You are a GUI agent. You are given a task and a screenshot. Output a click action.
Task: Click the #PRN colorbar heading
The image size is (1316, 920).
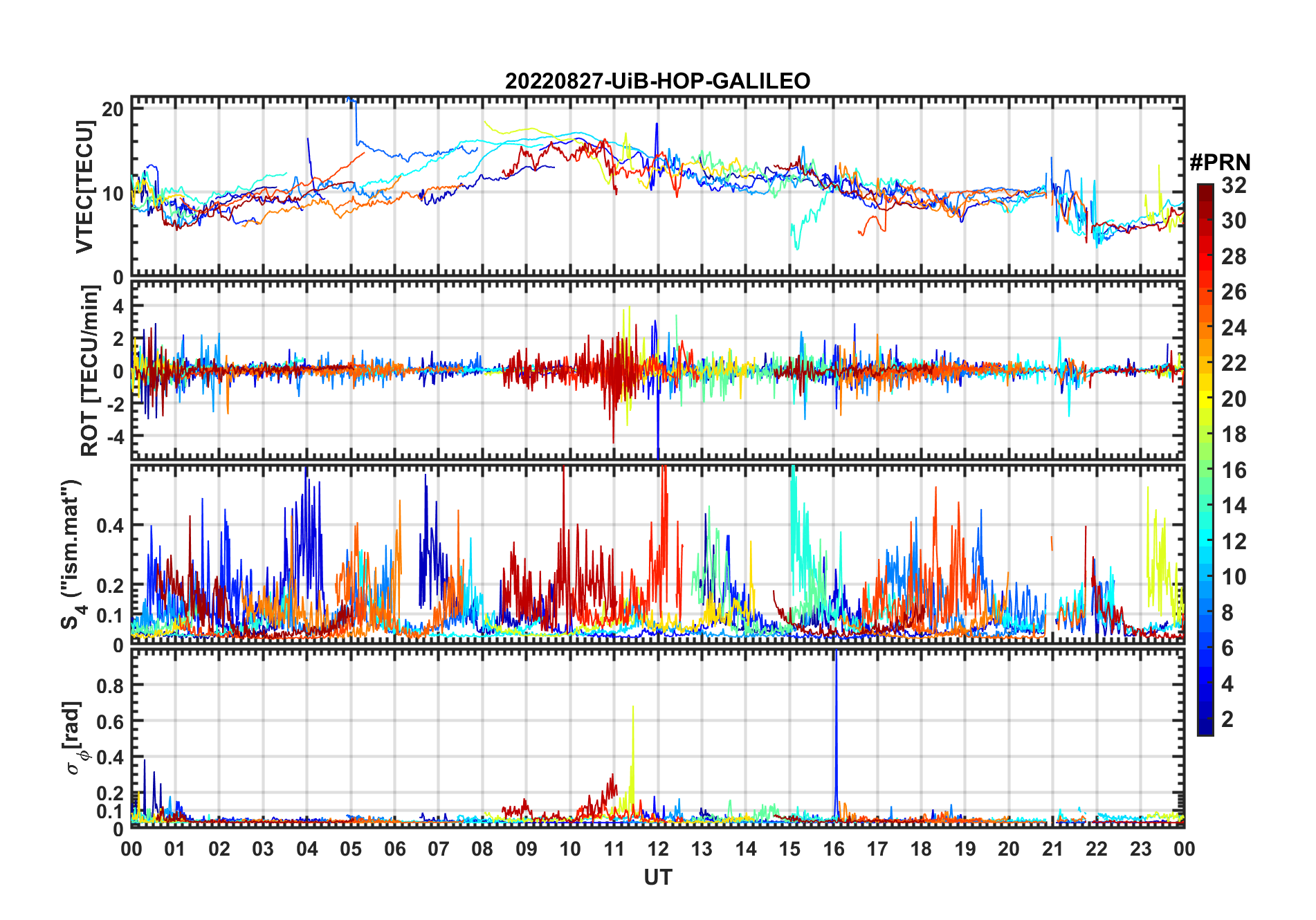click(1220, 163)
